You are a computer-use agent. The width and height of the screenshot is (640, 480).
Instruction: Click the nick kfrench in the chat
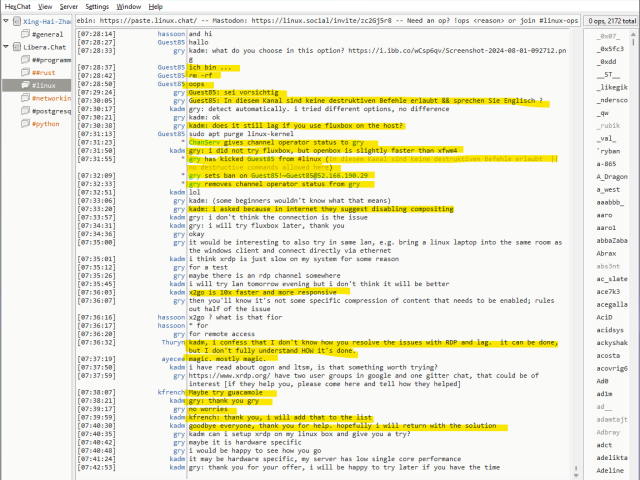pyautogui.click(x=171, y=392)
